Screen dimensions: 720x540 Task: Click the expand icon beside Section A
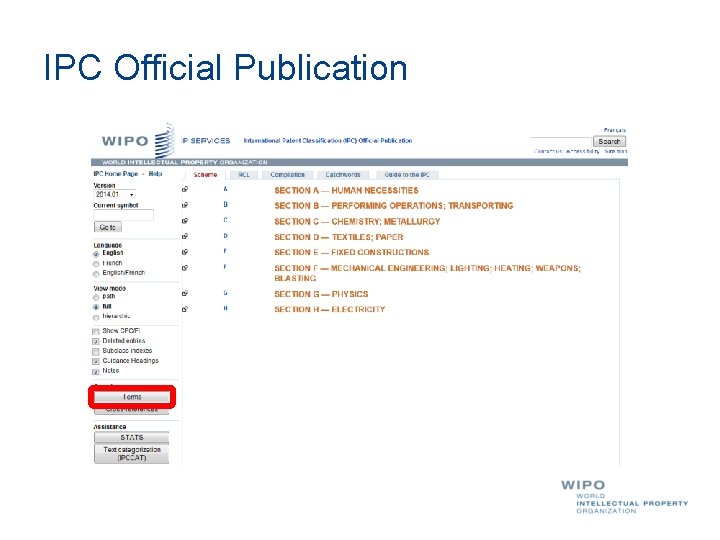click(x=185, y=189)
